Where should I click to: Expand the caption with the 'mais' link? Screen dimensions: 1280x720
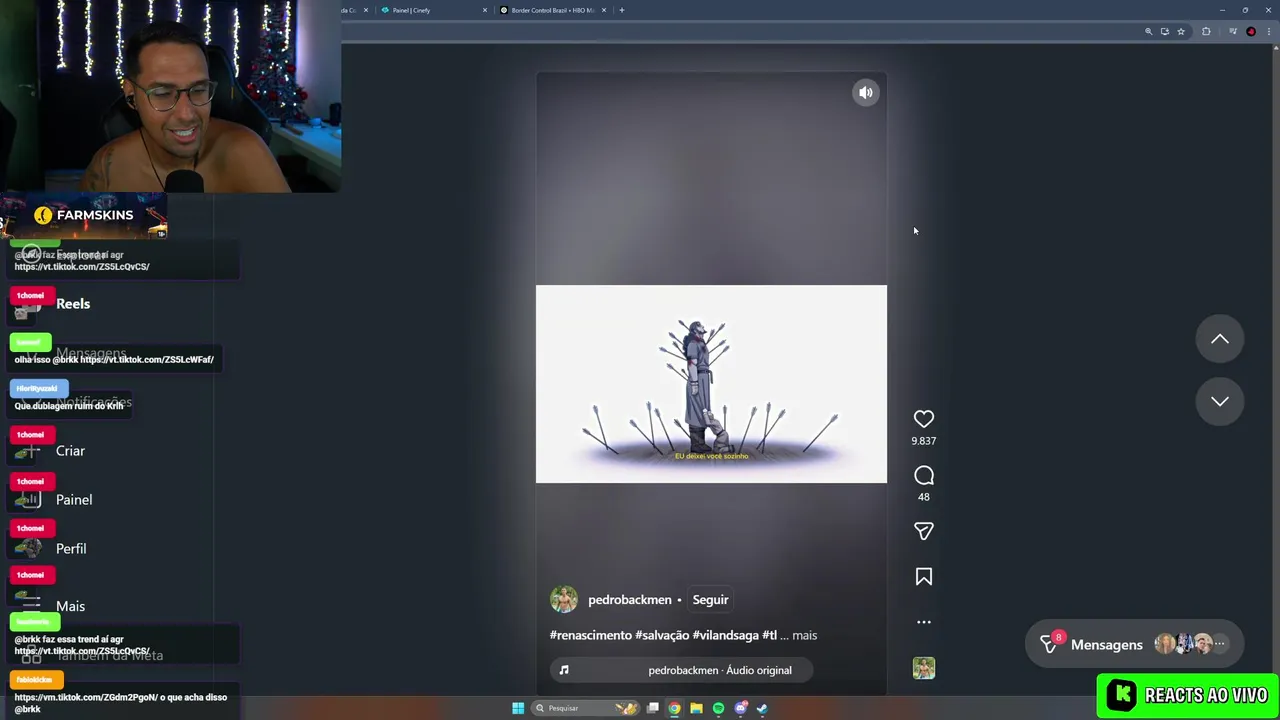pos(805,635)
